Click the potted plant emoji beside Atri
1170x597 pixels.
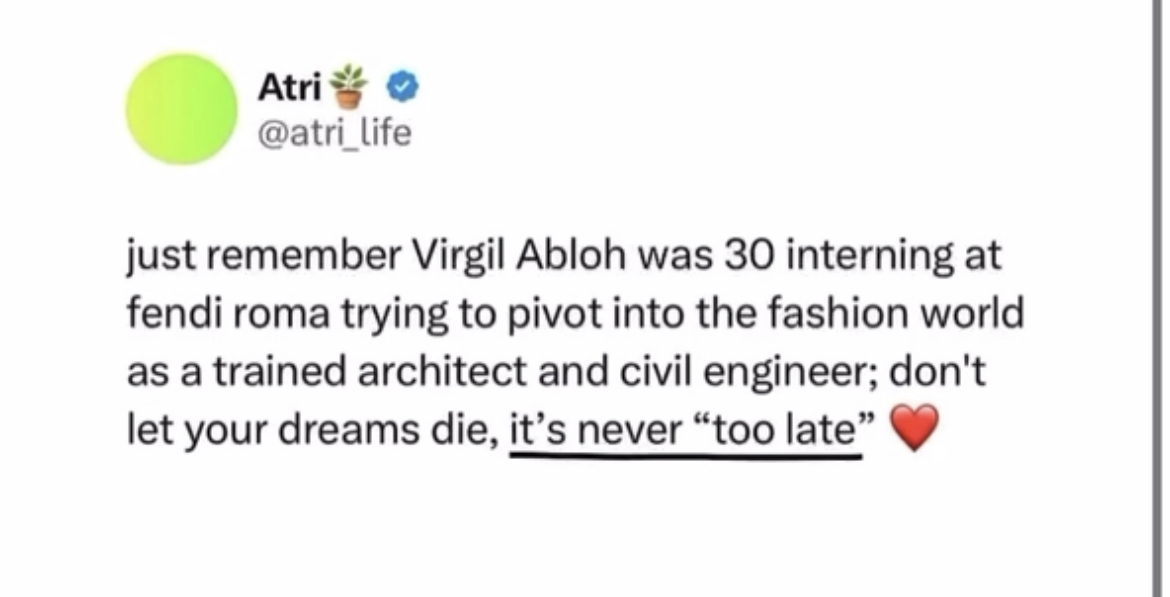pos(349,87)
